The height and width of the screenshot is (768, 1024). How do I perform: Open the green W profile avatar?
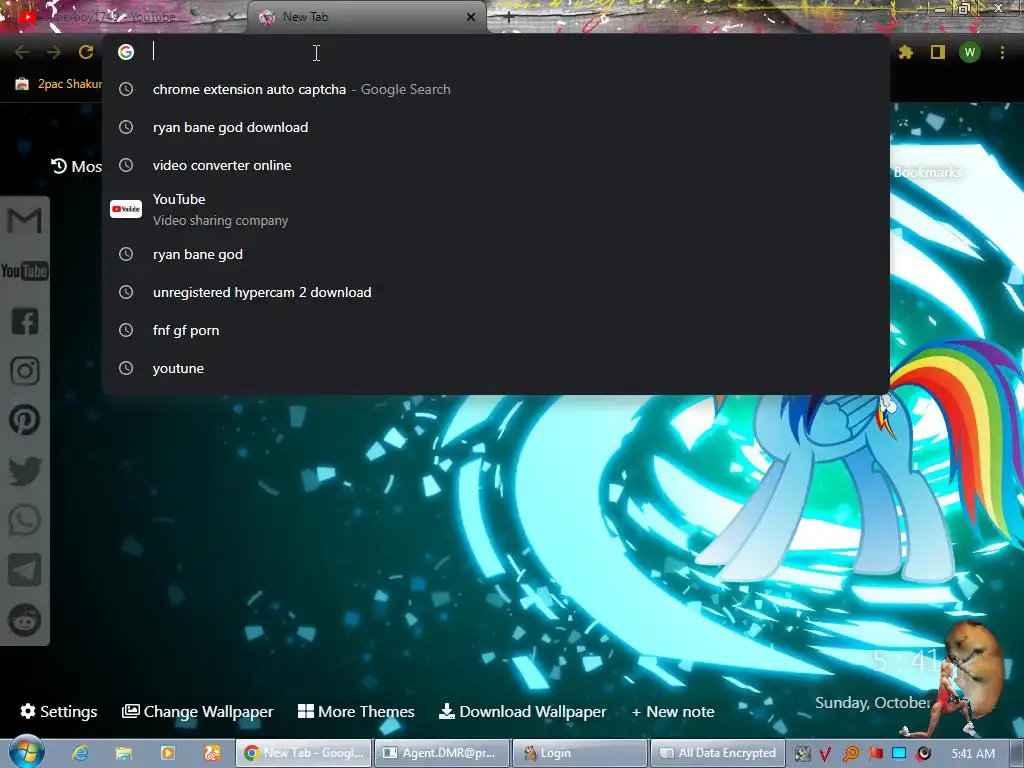[x=970, y=52]
